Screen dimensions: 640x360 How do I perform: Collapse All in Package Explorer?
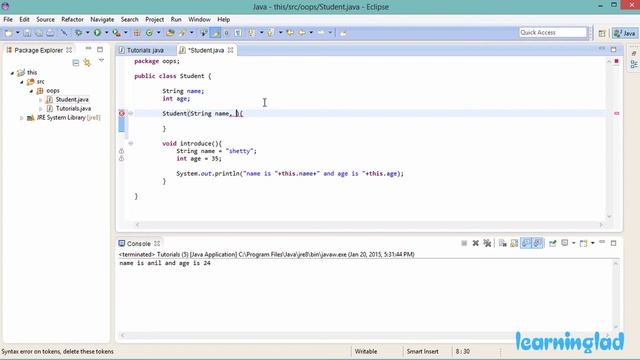pos(76,62)
